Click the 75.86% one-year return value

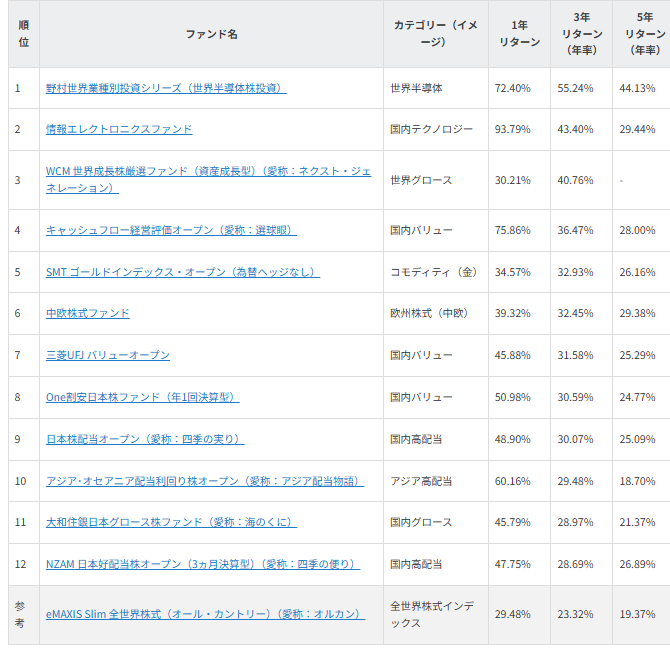click(512, 231)
